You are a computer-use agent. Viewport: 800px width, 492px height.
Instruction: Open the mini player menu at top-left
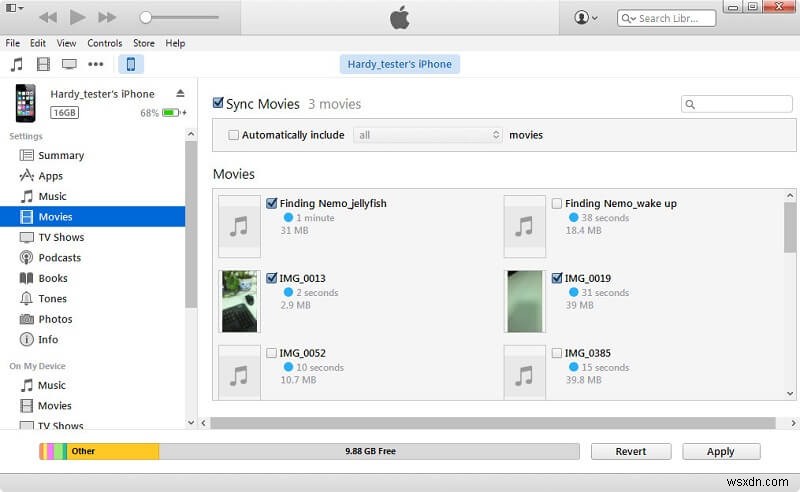[14, 8]
